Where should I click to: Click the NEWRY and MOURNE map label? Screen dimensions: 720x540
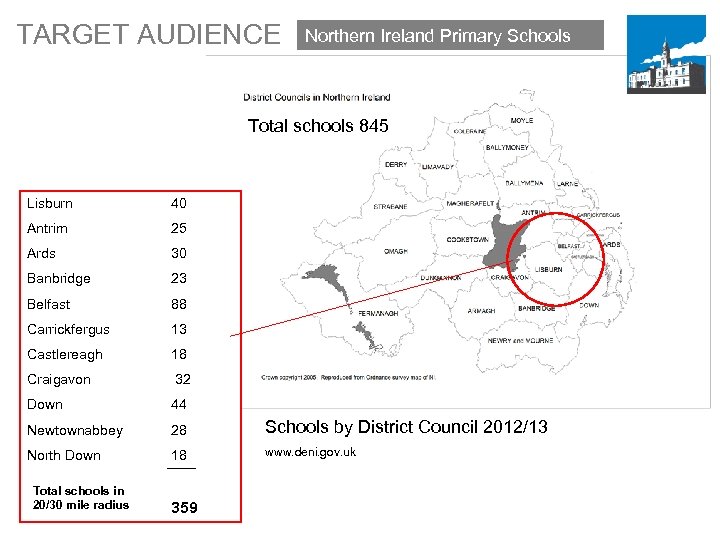point(520,341)
